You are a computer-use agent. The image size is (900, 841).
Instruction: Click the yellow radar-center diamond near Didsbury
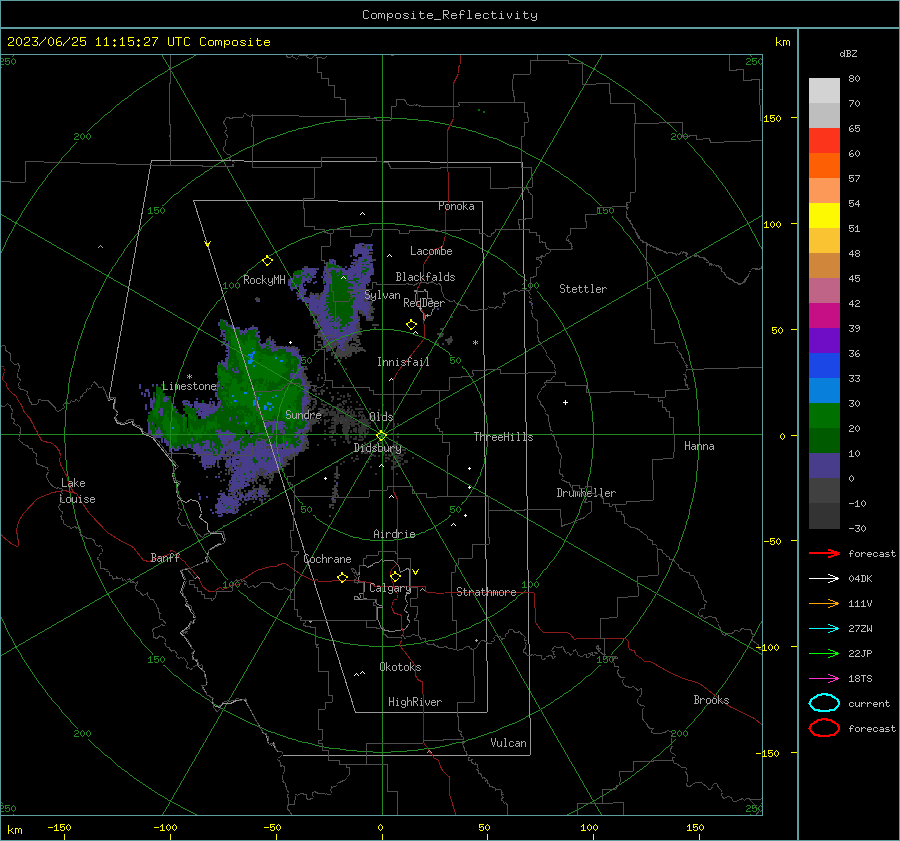click(381, 436)
